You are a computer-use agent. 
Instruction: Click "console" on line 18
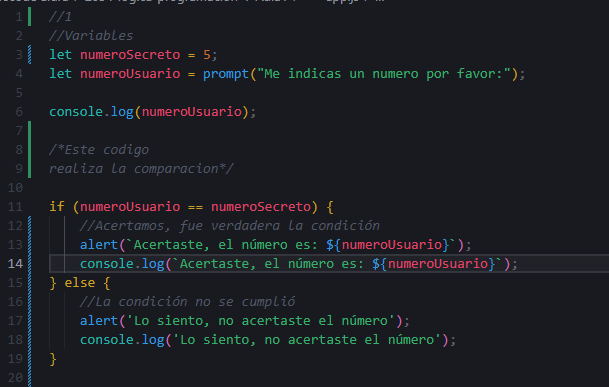pos(106,340)
